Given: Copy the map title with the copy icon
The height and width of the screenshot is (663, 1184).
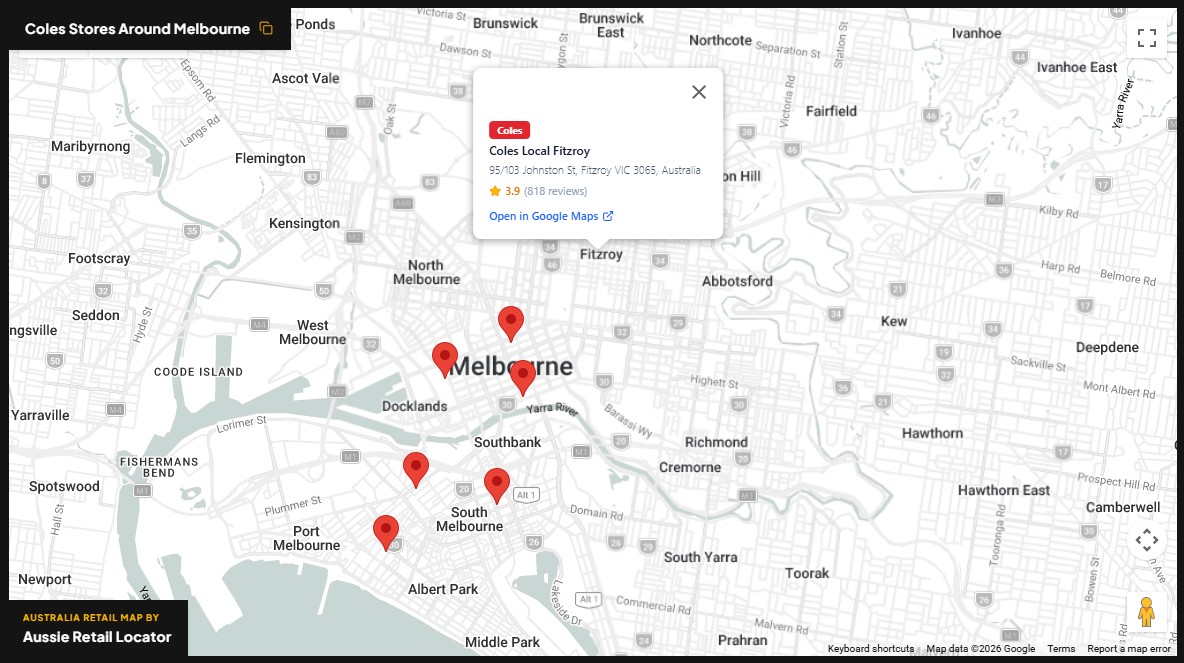Looking at the screenshot, I should point(266,28).
